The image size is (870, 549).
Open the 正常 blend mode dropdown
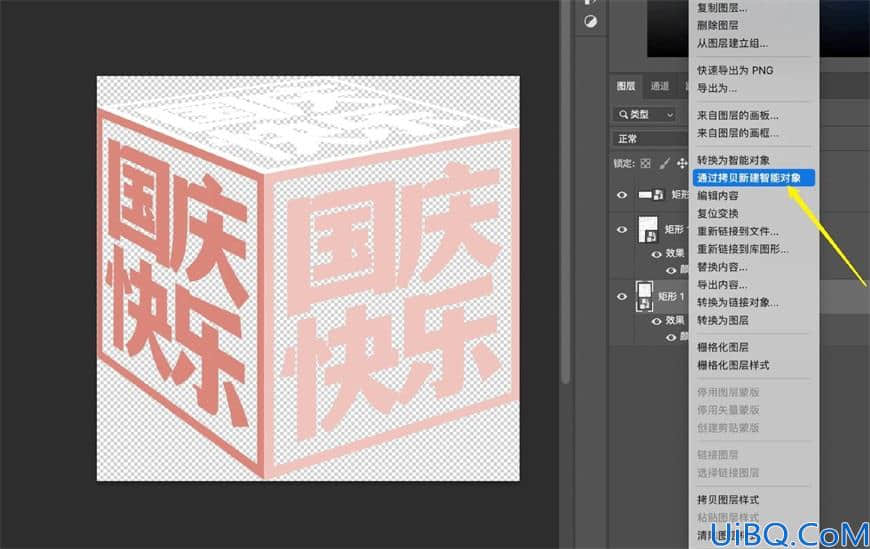650,139
